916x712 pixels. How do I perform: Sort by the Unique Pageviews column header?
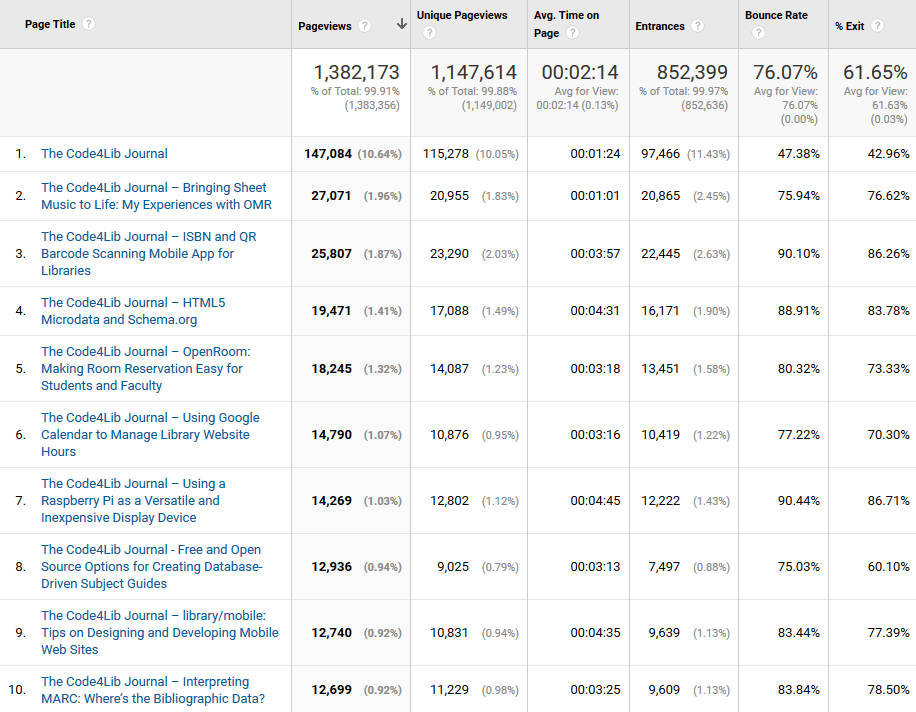coord(462,16)
